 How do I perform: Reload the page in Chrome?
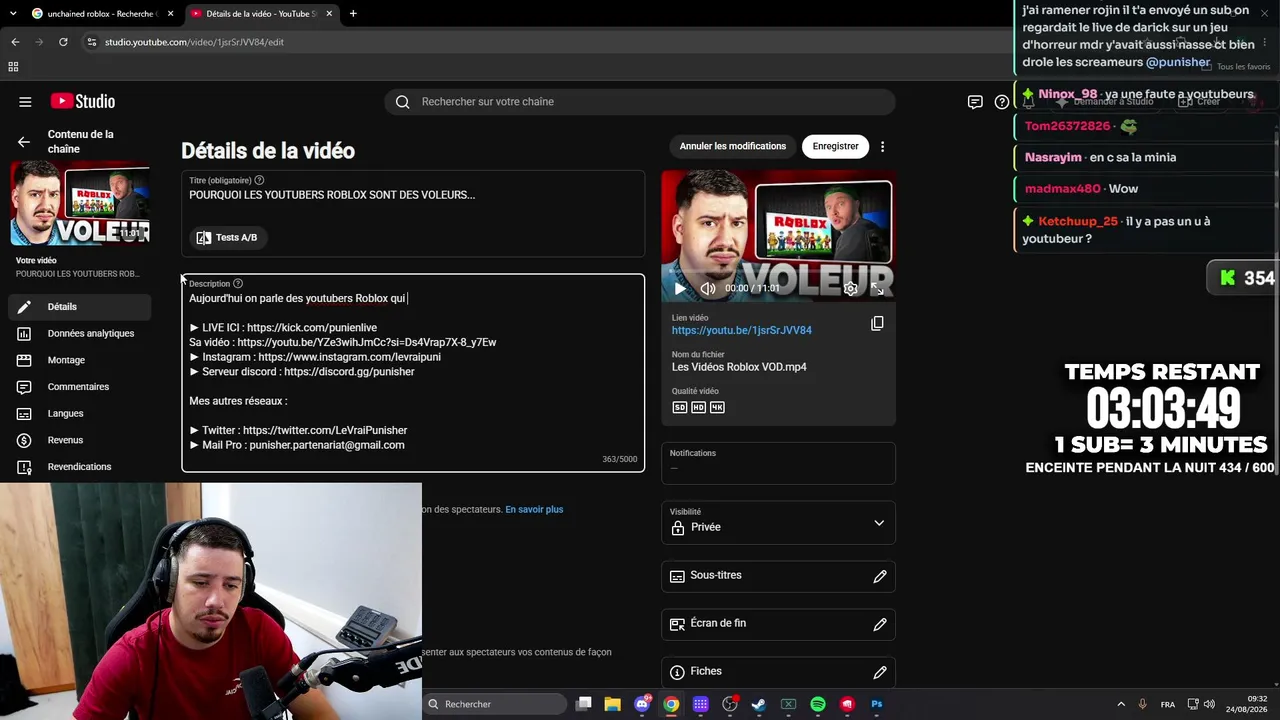point(63,42)
